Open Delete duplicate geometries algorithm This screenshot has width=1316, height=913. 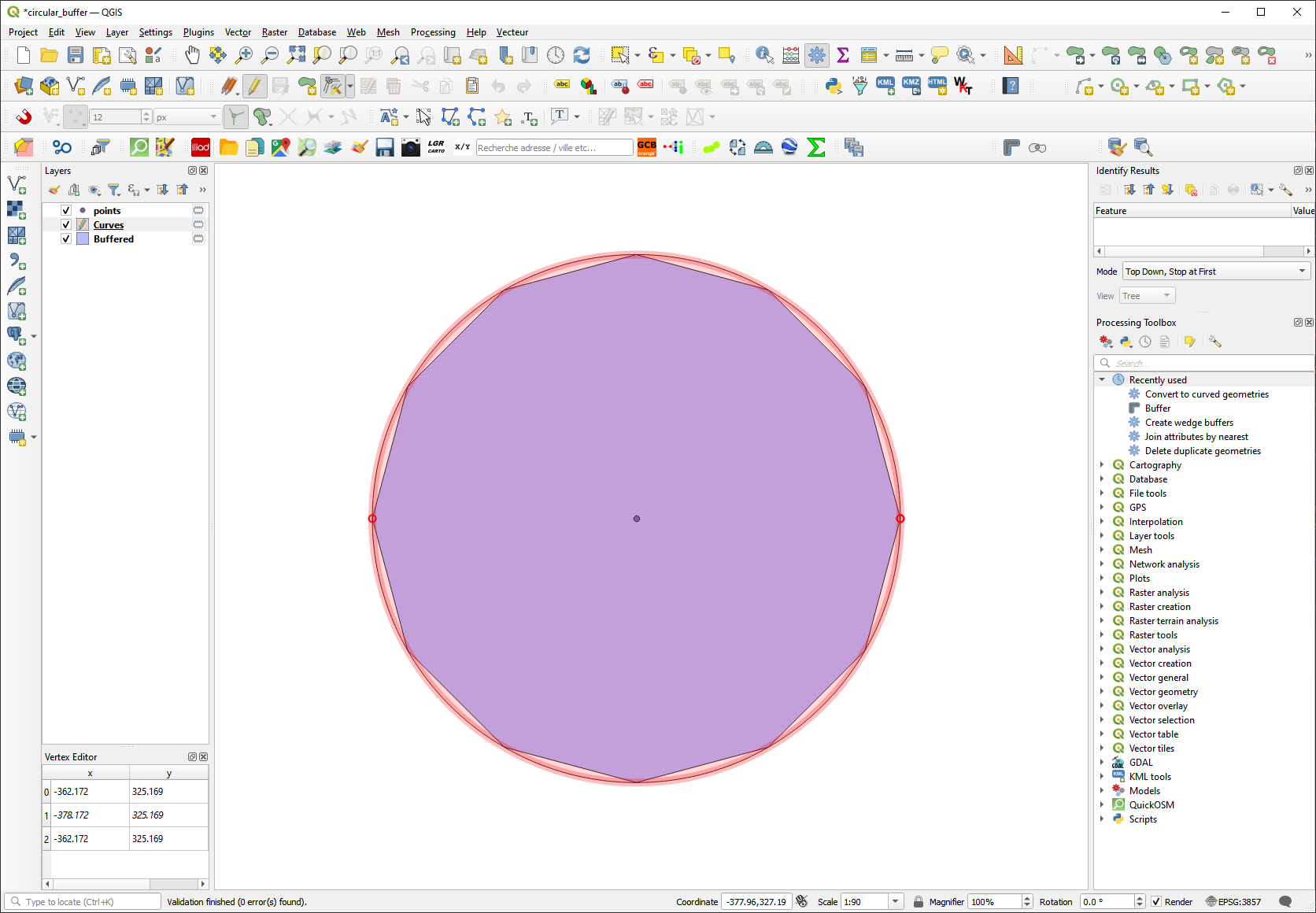click(x=1203, y=451)
